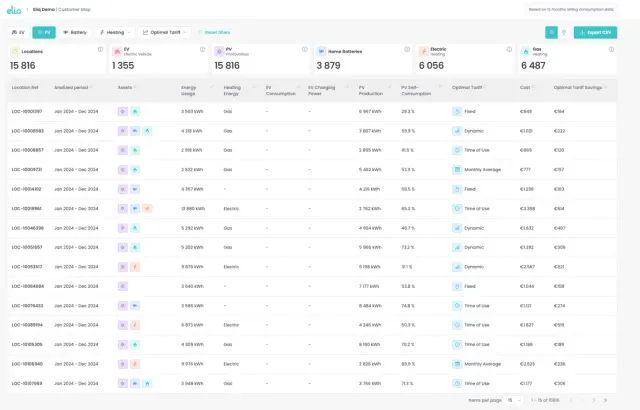Open info icon on Locations card
This screenshot has height=410, width=640.
point(100,49)
